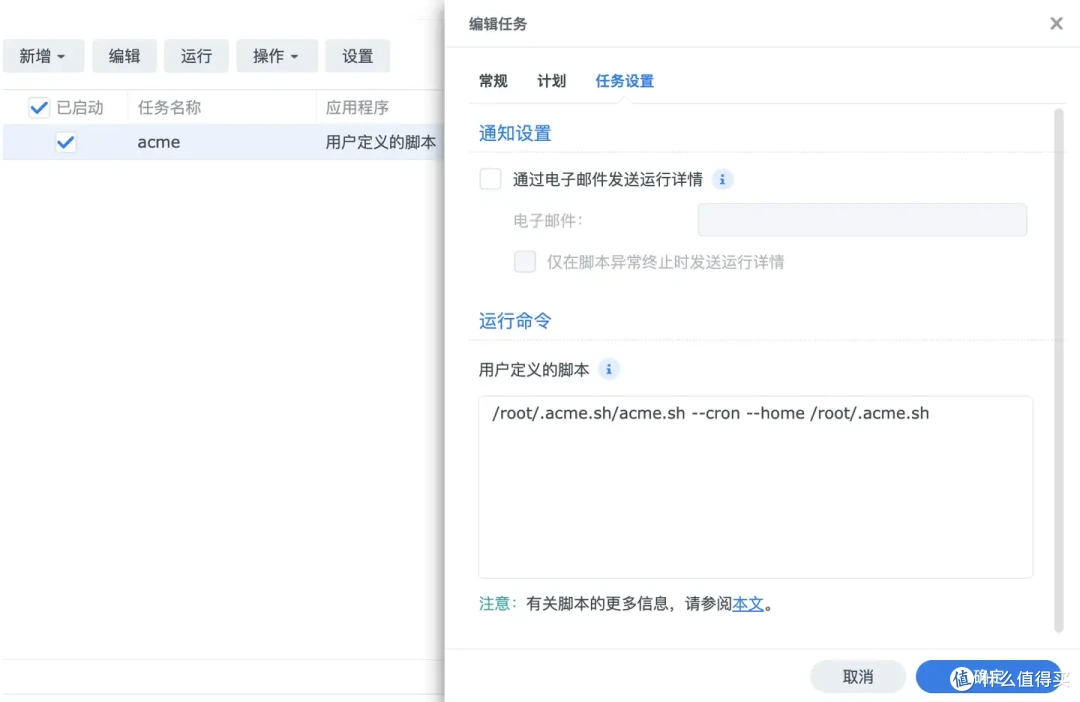Close the edit task dialog
Image resolution: width=1080 pixels, height=702 pixels.
(x=1056, y=23)
